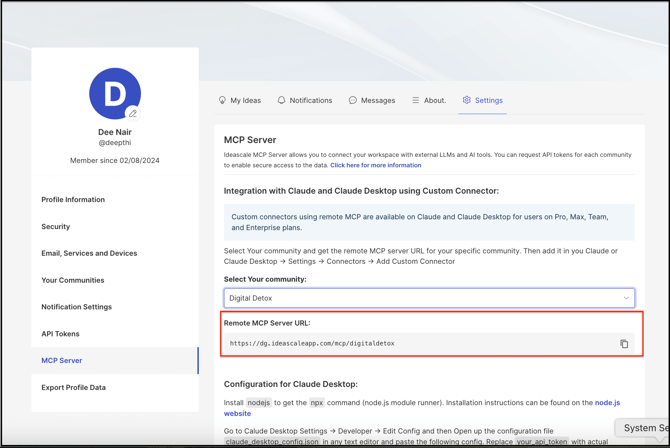This screenshot has height=448, width=670.
Task: Switch to the Notifications tab
Action: point(310,101)
